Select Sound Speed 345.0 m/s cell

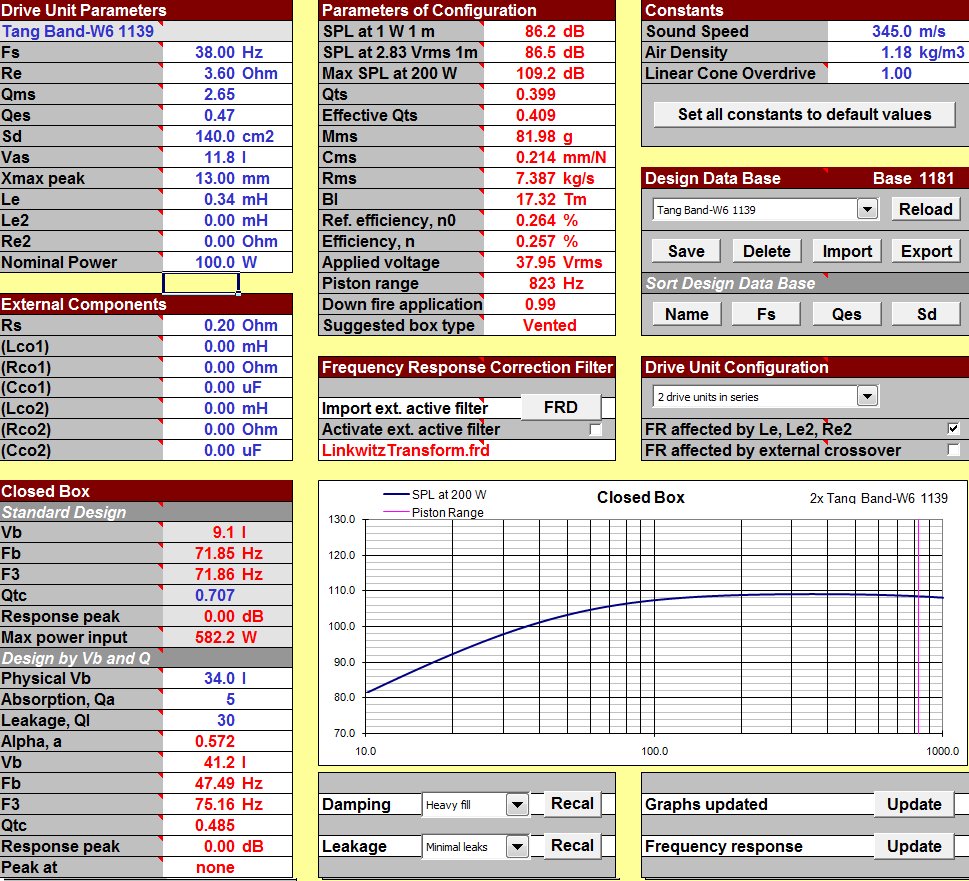click(x=898, y=32)
